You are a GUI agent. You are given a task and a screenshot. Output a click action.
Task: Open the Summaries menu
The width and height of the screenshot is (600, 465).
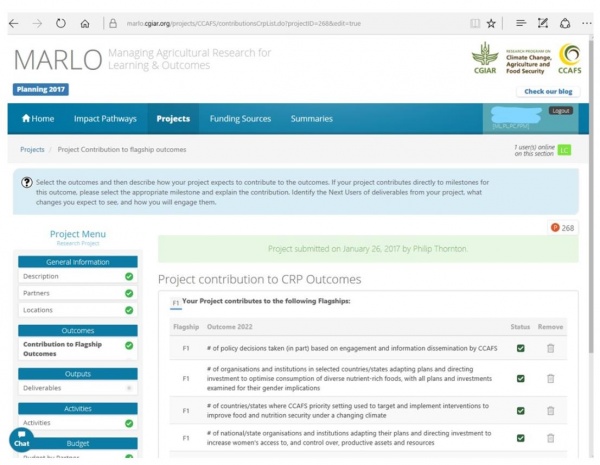[311, 119]
